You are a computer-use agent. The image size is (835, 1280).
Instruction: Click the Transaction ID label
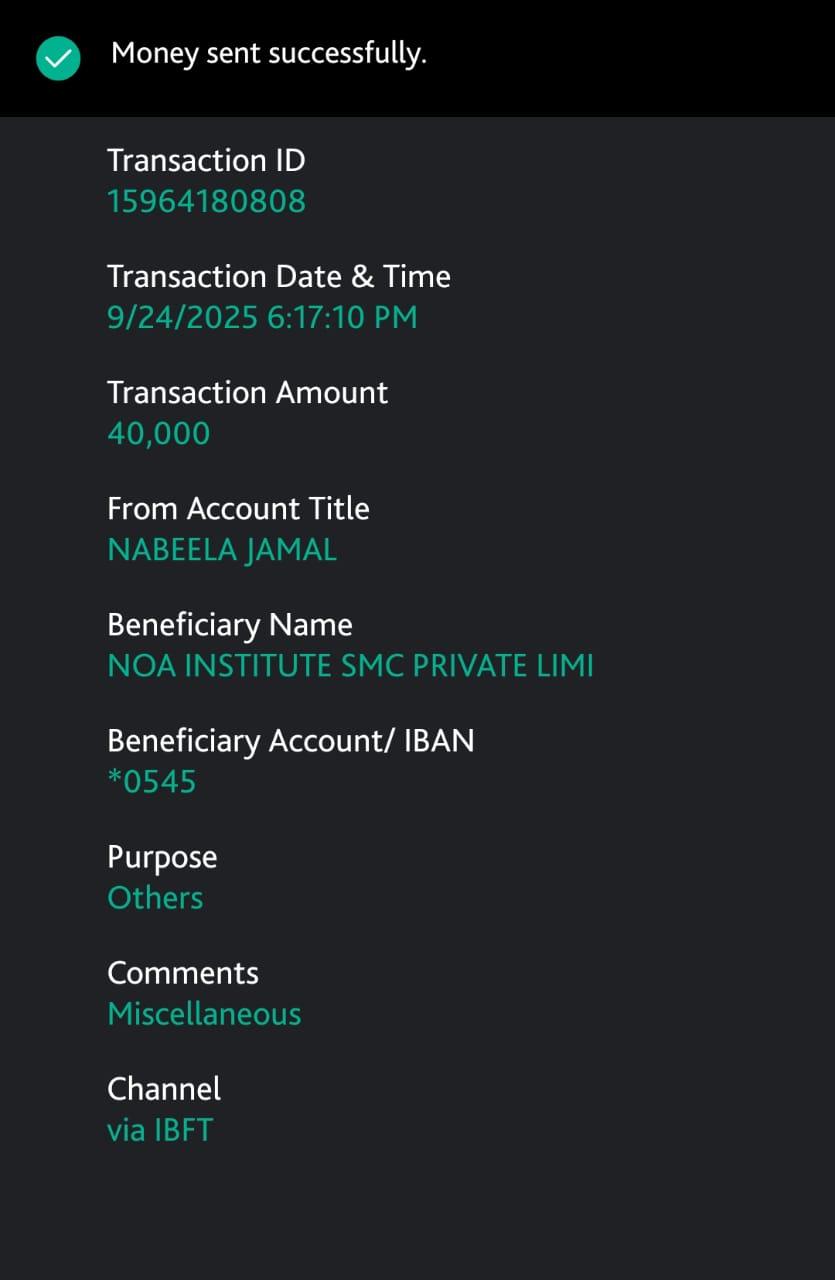(x=206, y=160)
